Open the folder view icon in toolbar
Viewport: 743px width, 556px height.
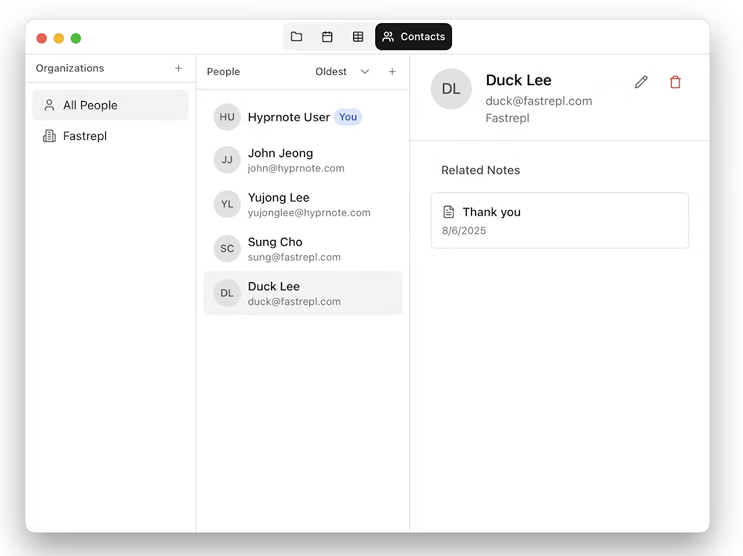(296, 37)
